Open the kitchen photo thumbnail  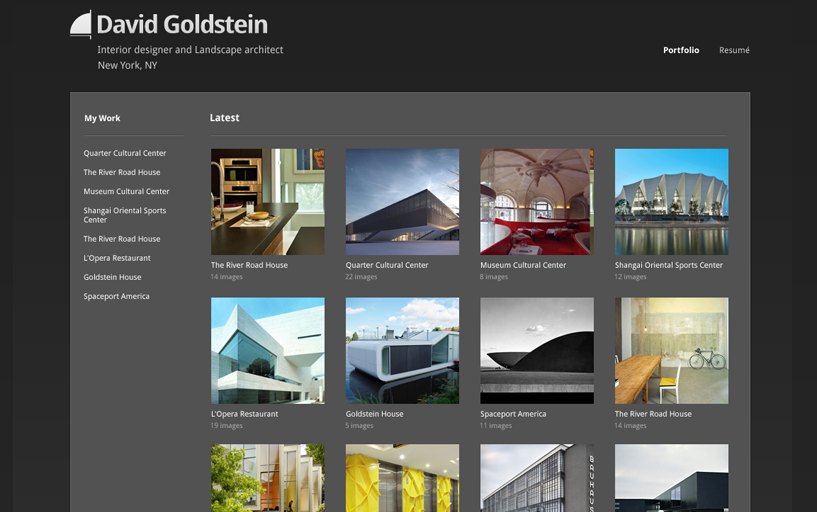pos(268,202)
